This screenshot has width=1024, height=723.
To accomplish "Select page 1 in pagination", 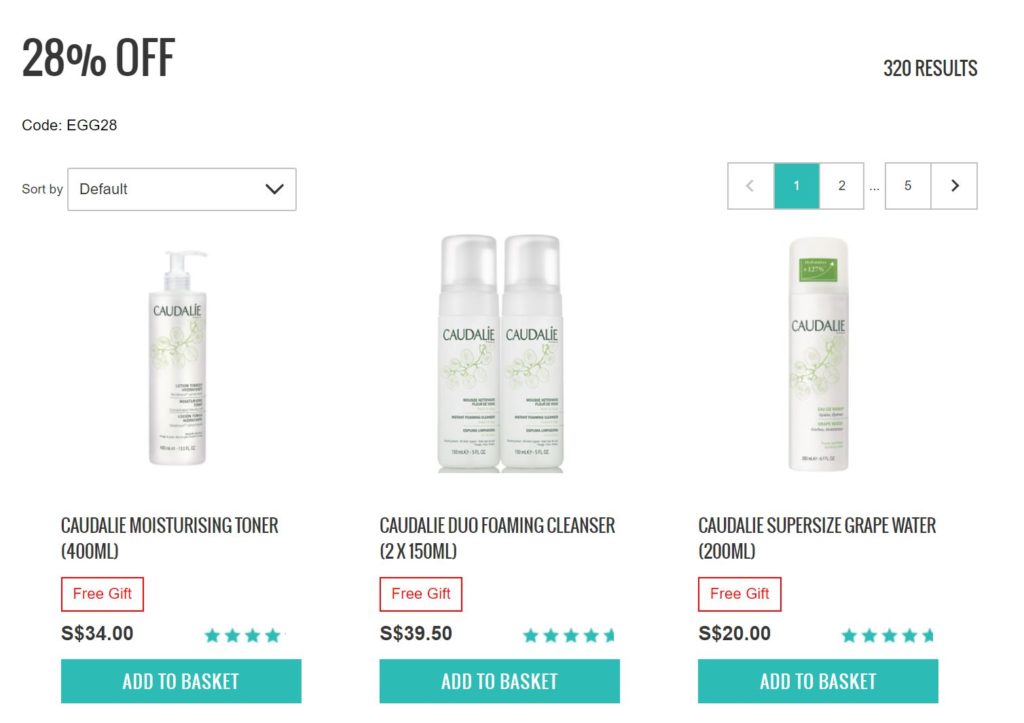I will (797, 186).
